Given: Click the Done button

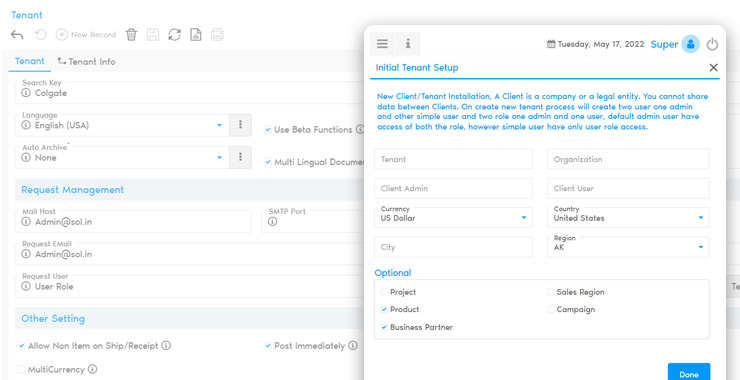Looking at the screenshot, I should point(689,372).
